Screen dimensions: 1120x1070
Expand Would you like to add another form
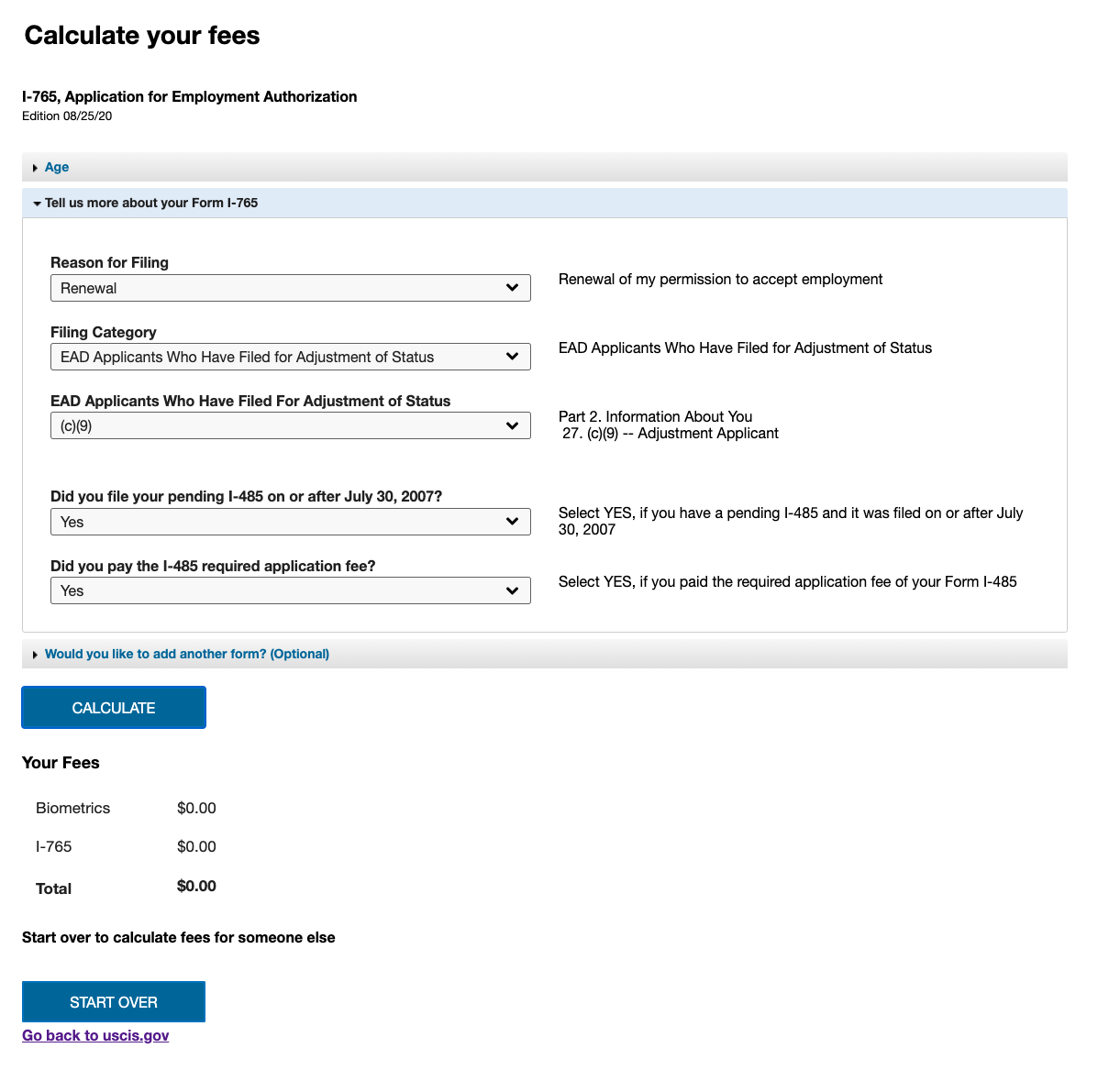[x=544, y=654]
